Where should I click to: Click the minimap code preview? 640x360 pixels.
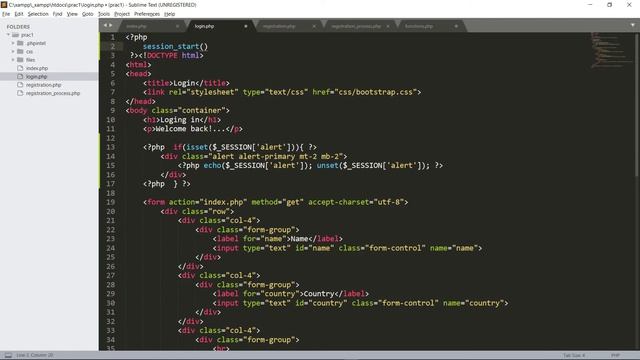tap(611, 50)
